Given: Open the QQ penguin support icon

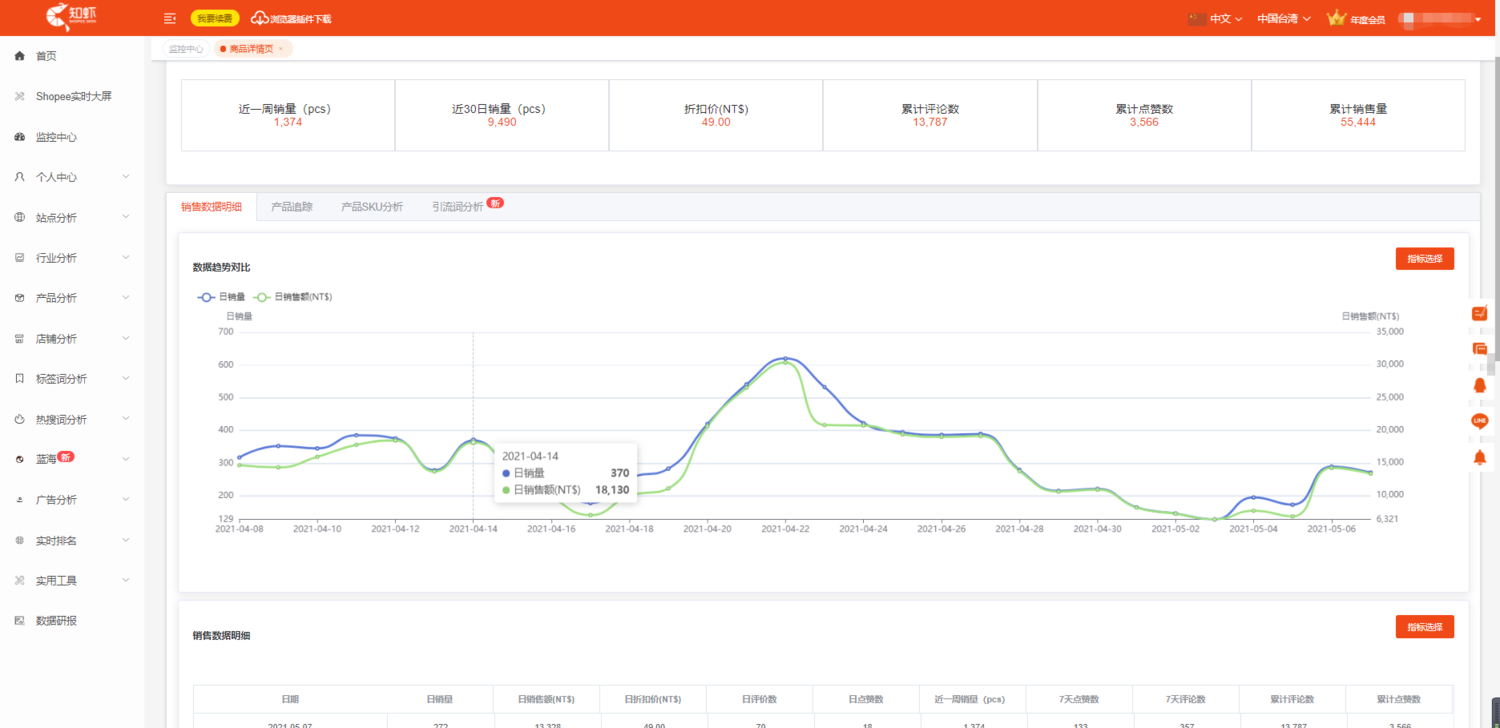Looking at the screenshot, I should point(1479,385).
